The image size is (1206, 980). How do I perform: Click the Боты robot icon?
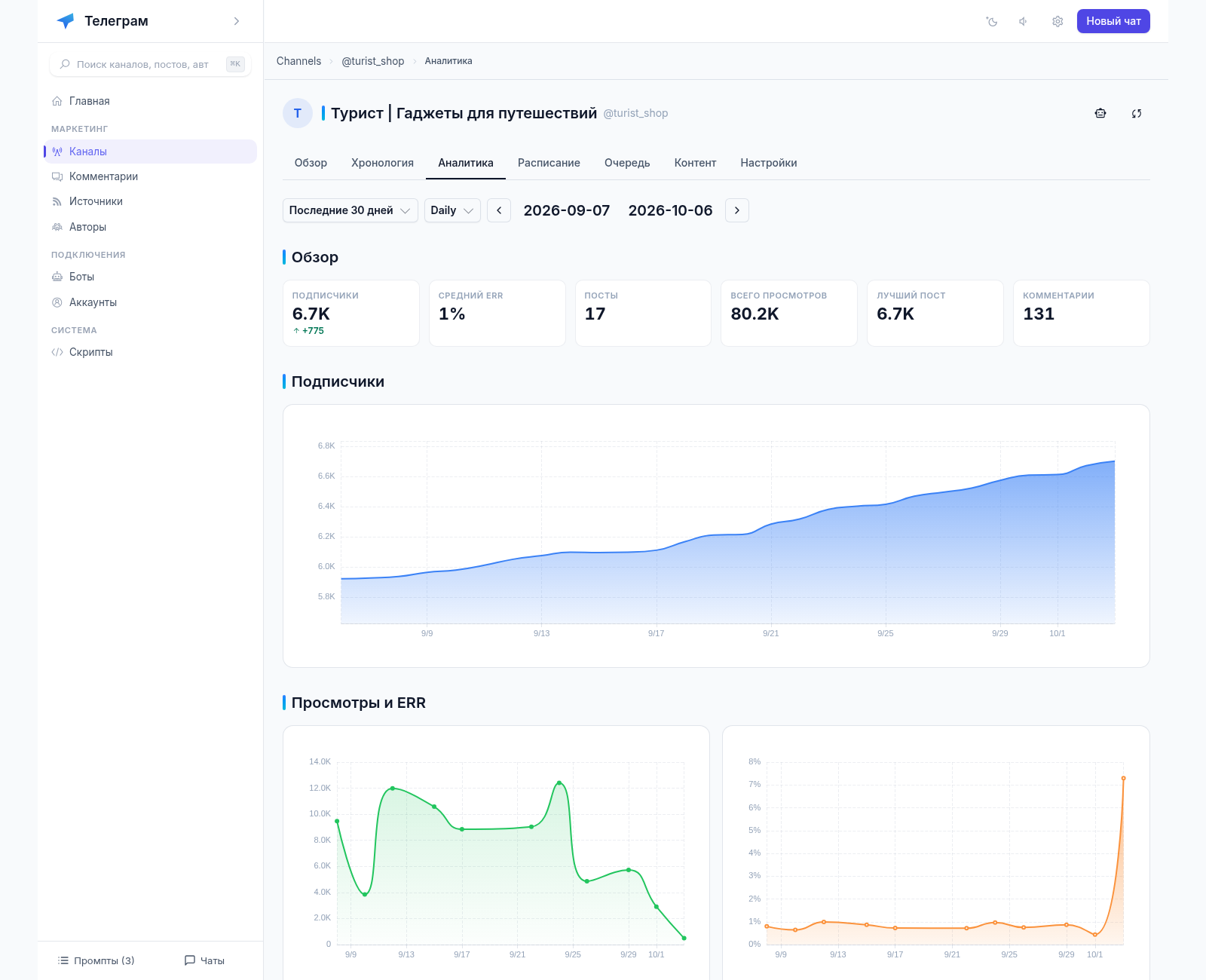pos(57,277)
